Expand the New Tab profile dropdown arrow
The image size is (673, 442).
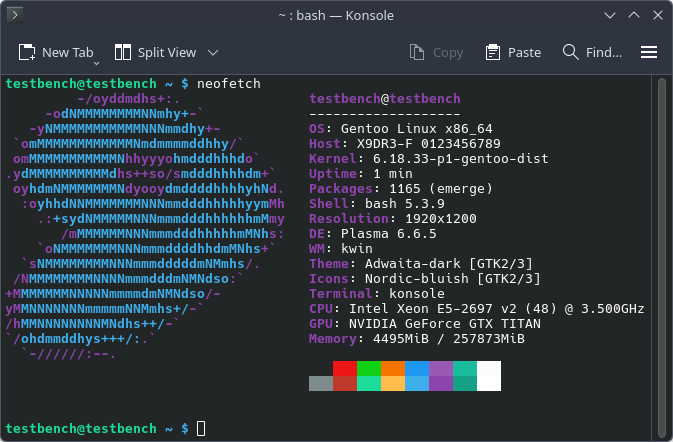97,64
